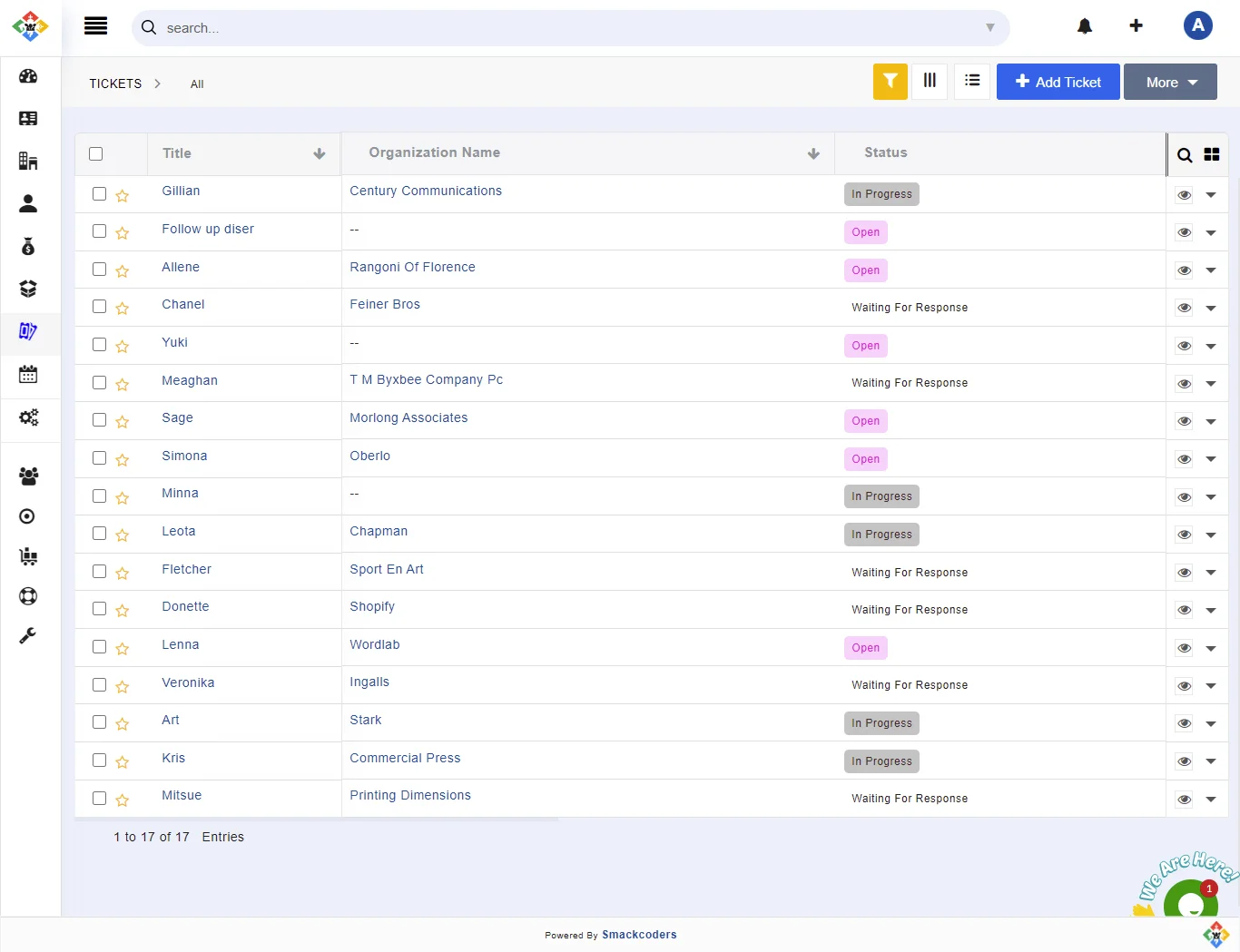View the Leota ticket eye icon
The image size is (1240, 952).
tap(1184, 535)
